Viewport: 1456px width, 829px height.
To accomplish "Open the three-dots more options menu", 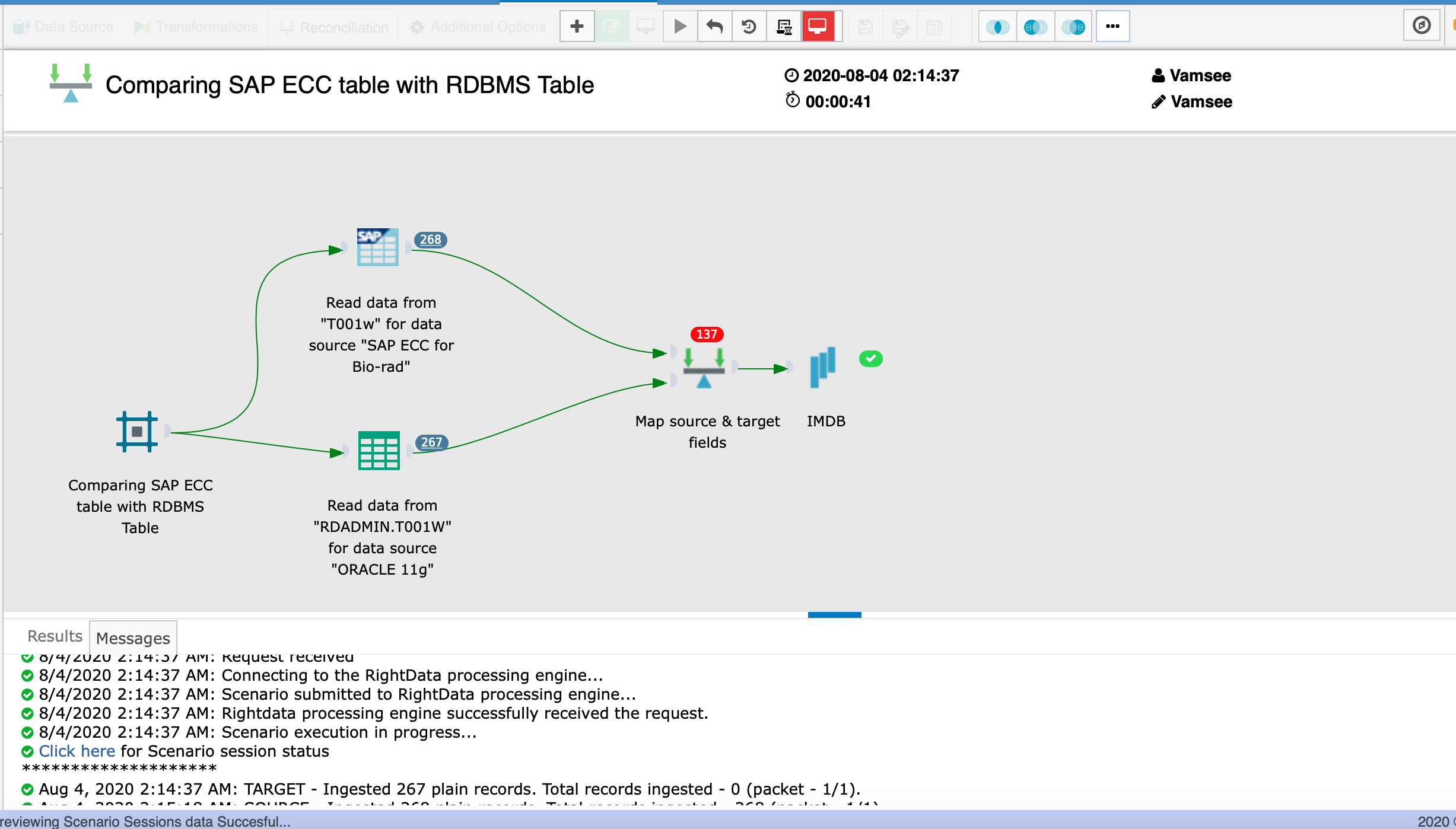I will [x=1112, y=27].
